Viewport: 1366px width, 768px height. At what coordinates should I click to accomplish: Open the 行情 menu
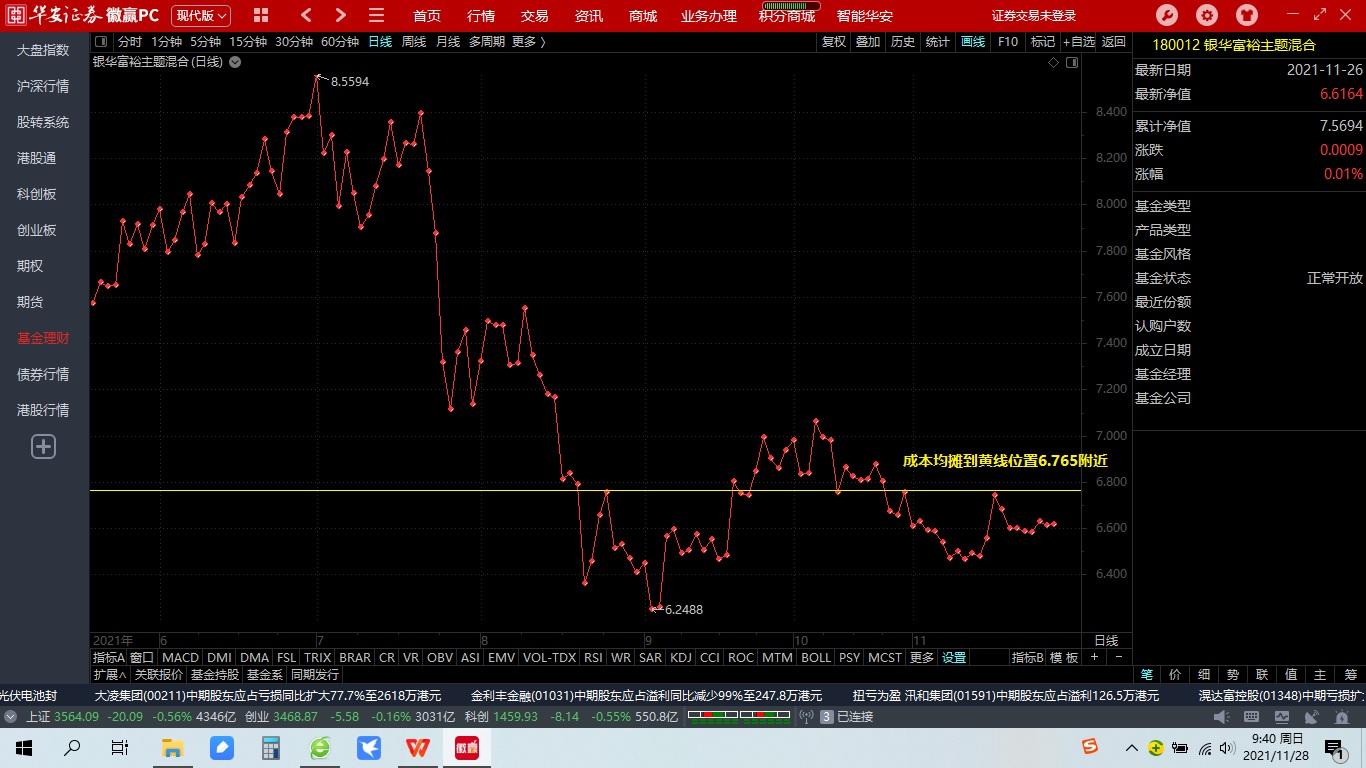coord(481,16)
